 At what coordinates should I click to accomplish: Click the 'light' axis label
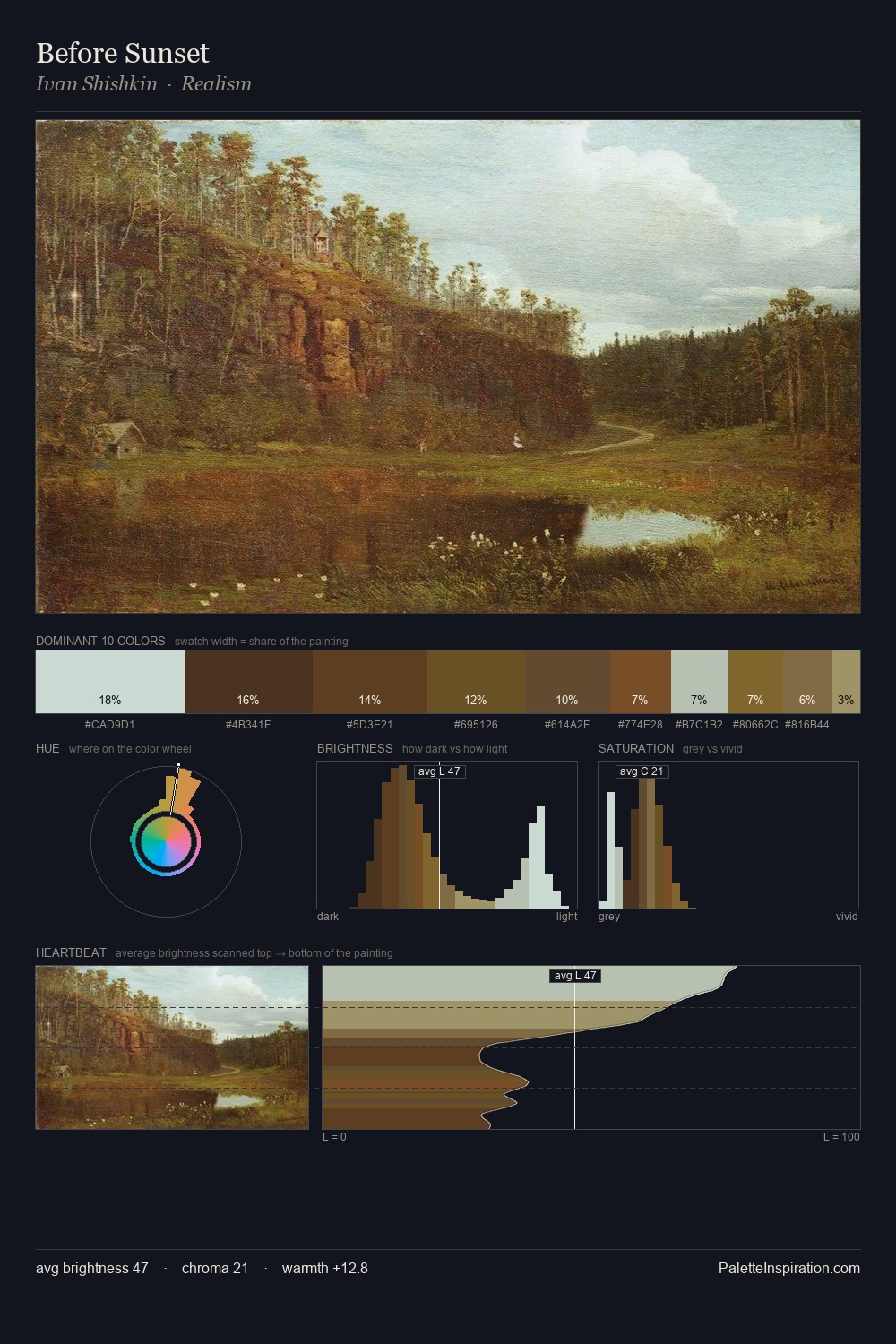pyautogui.click(x=567, y=917)
